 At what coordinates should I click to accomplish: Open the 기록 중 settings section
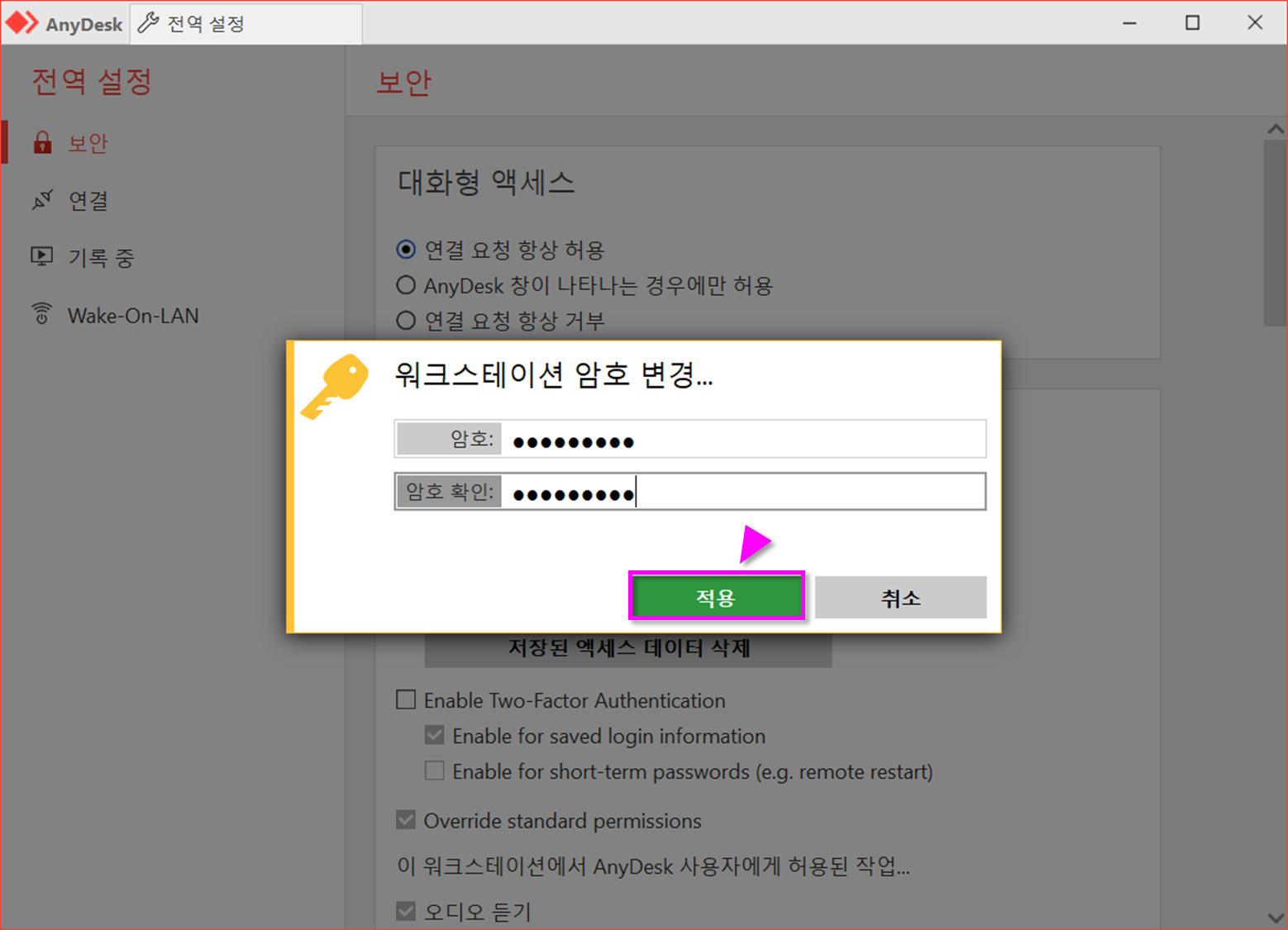(173, 257)
